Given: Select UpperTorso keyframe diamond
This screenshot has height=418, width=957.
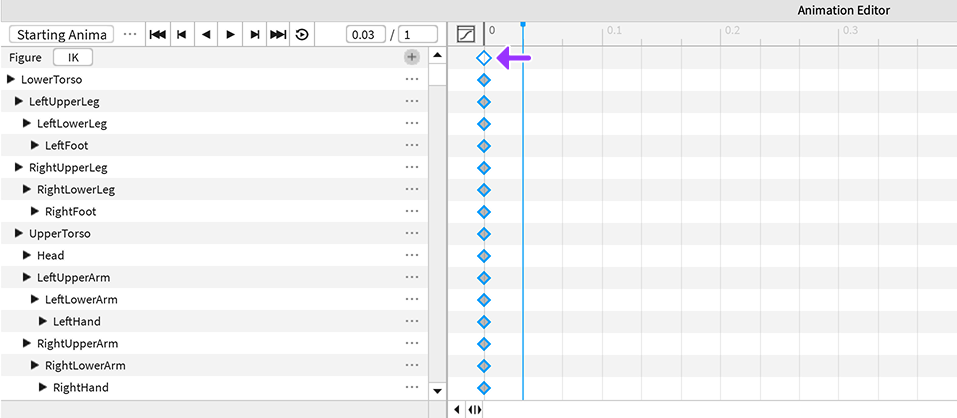Looking at the screenshot, I should pyautogui.click(x=484, y=234).
